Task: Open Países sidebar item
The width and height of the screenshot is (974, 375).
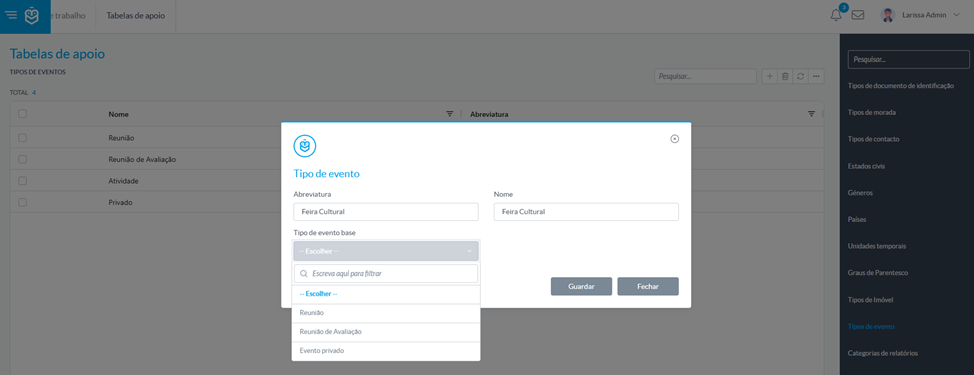Action: (857, 220)
